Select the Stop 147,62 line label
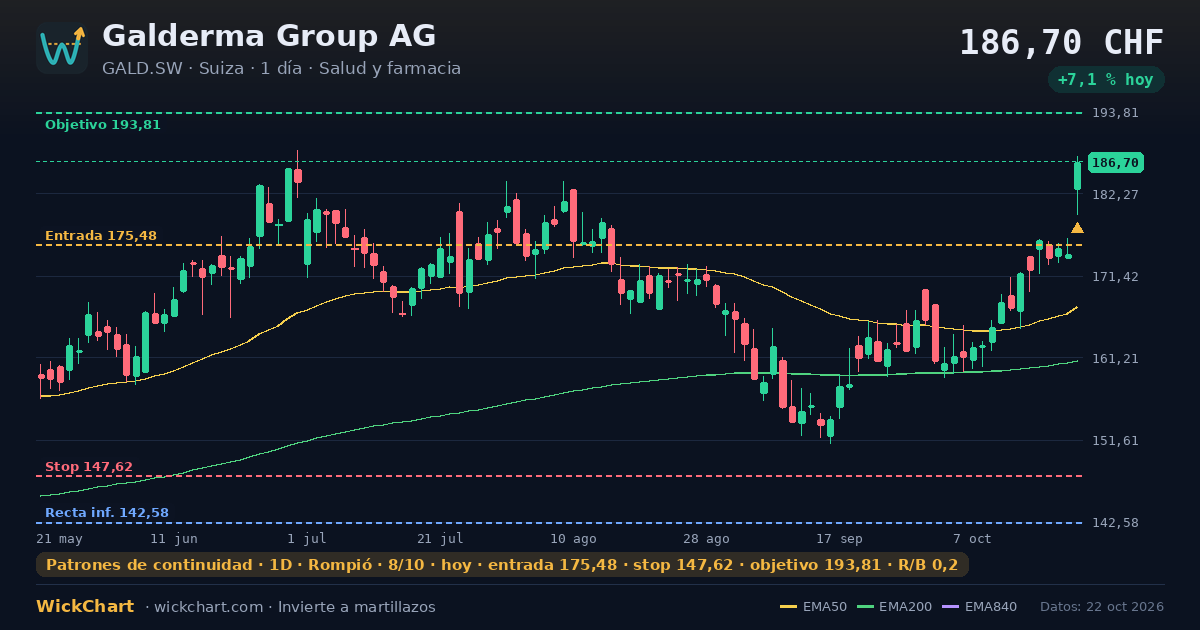The height and width of the screenshot is (630, 1200). pyautogui.click(x=89, y=467)
